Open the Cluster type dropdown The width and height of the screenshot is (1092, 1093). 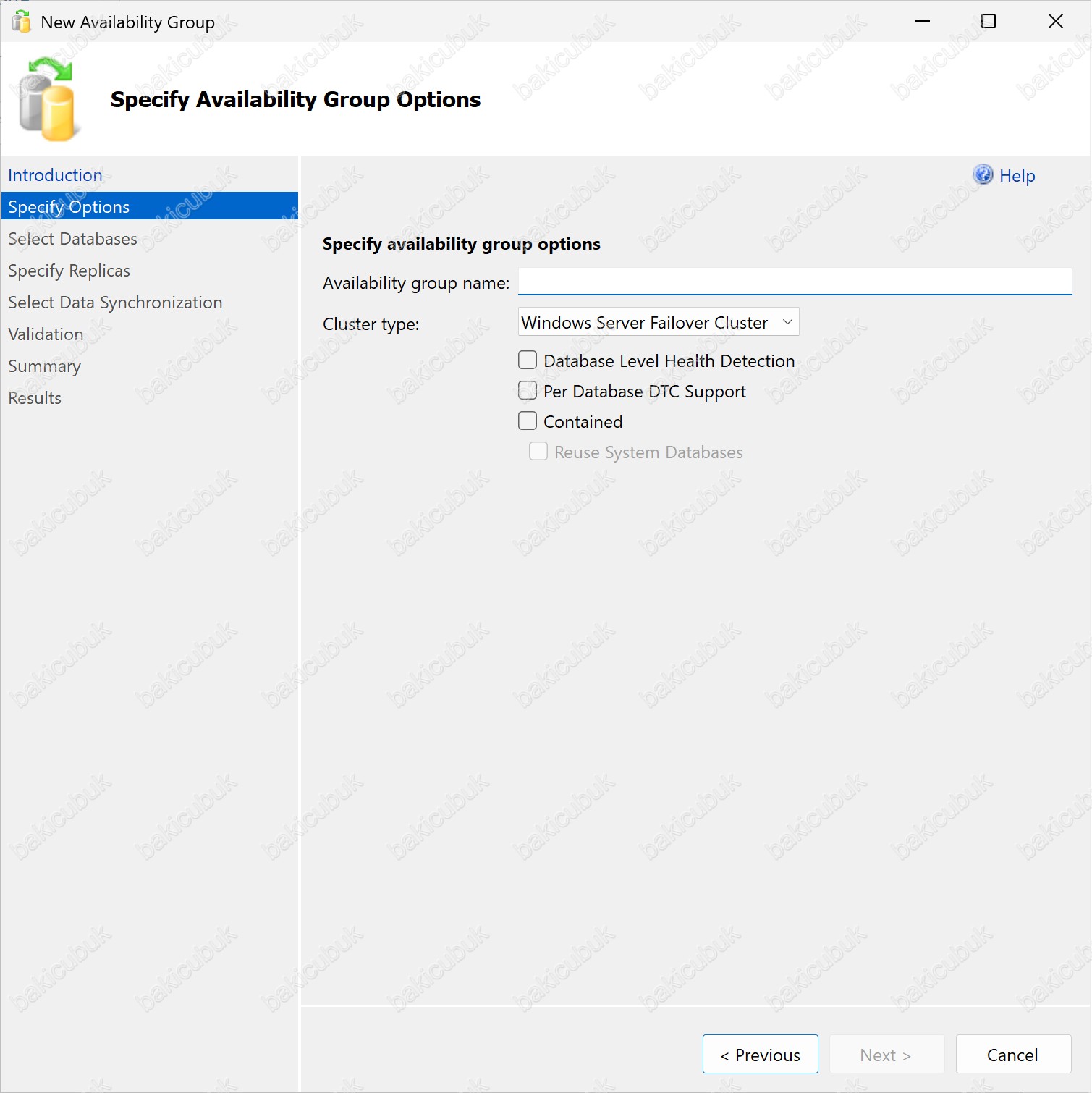point(658,322)
